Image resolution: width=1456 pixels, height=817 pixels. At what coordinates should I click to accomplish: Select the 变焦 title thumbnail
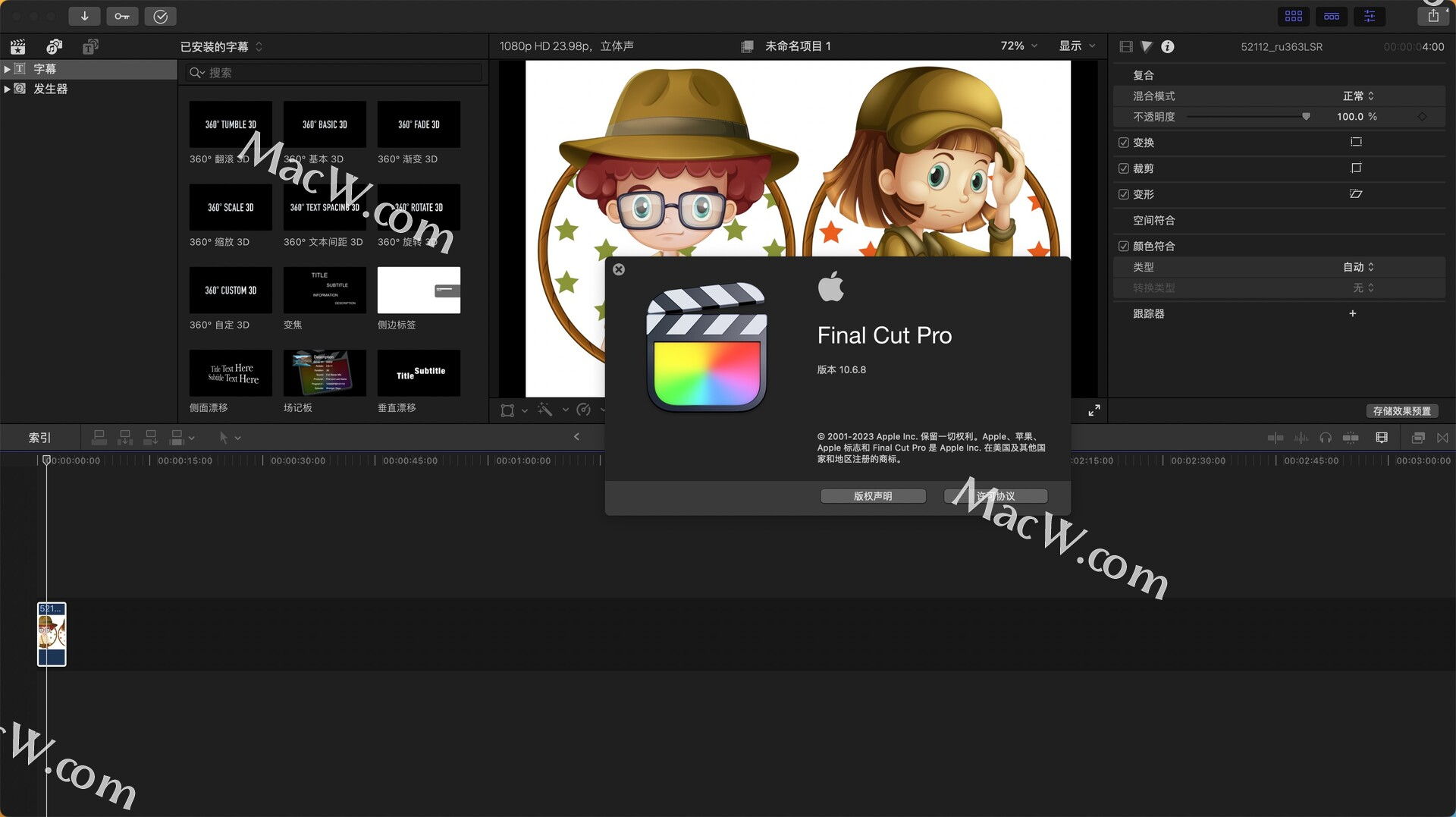[x=325, y=290]
